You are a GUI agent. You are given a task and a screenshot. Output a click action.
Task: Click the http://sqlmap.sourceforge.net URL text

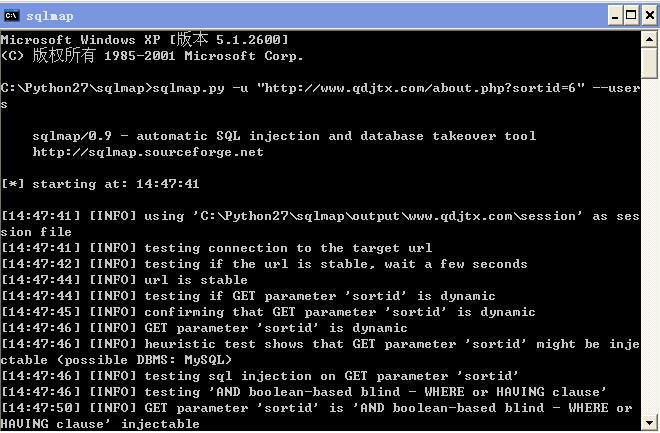pos(148,152)
